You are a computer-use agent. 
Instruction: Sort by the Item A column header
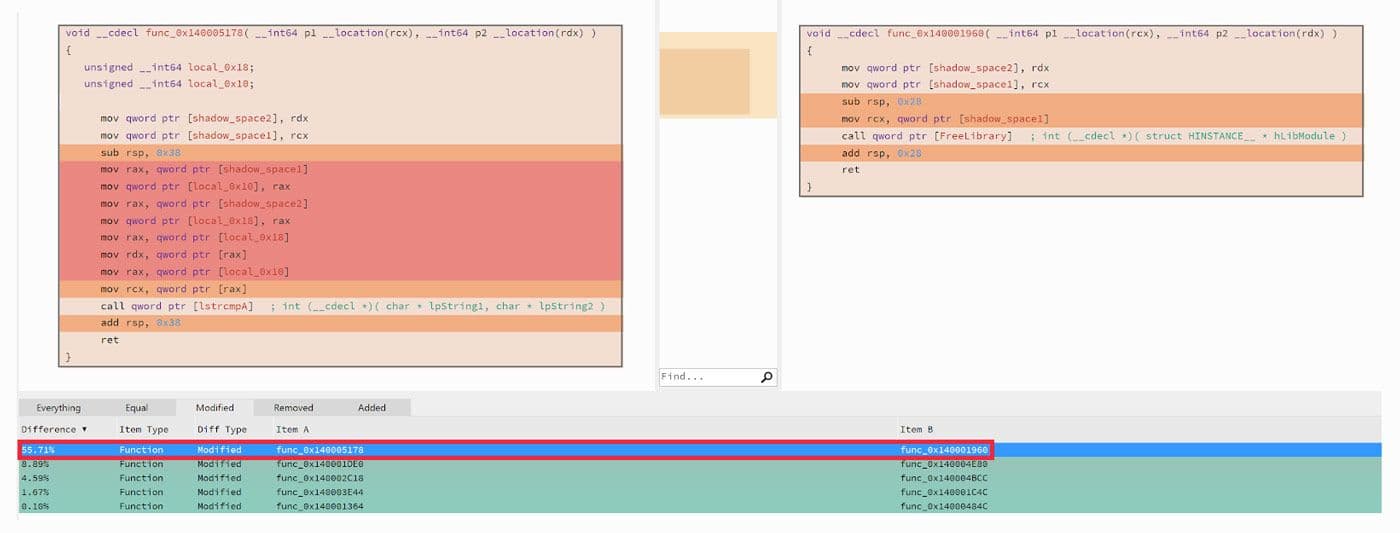[x=293, y=430]
